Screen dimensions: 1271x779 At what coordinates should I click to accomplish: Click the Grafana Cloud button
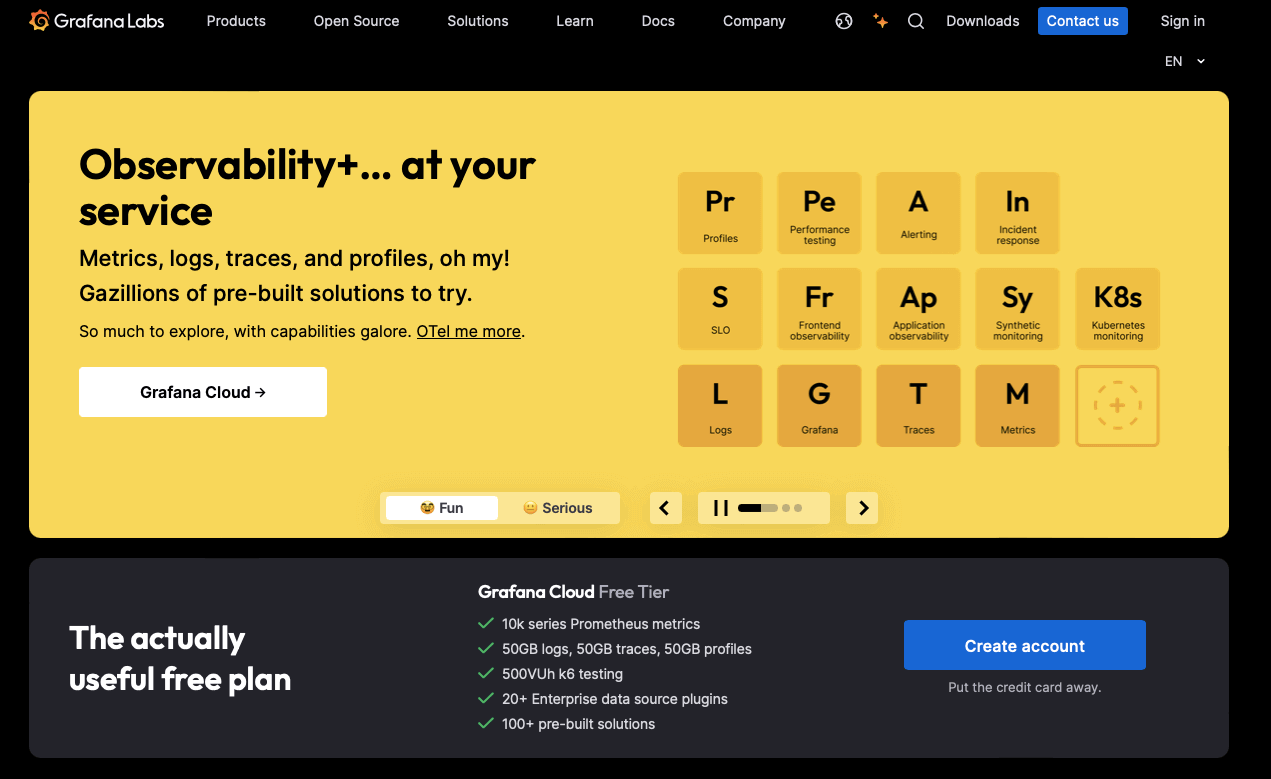(x=203, y=392)
